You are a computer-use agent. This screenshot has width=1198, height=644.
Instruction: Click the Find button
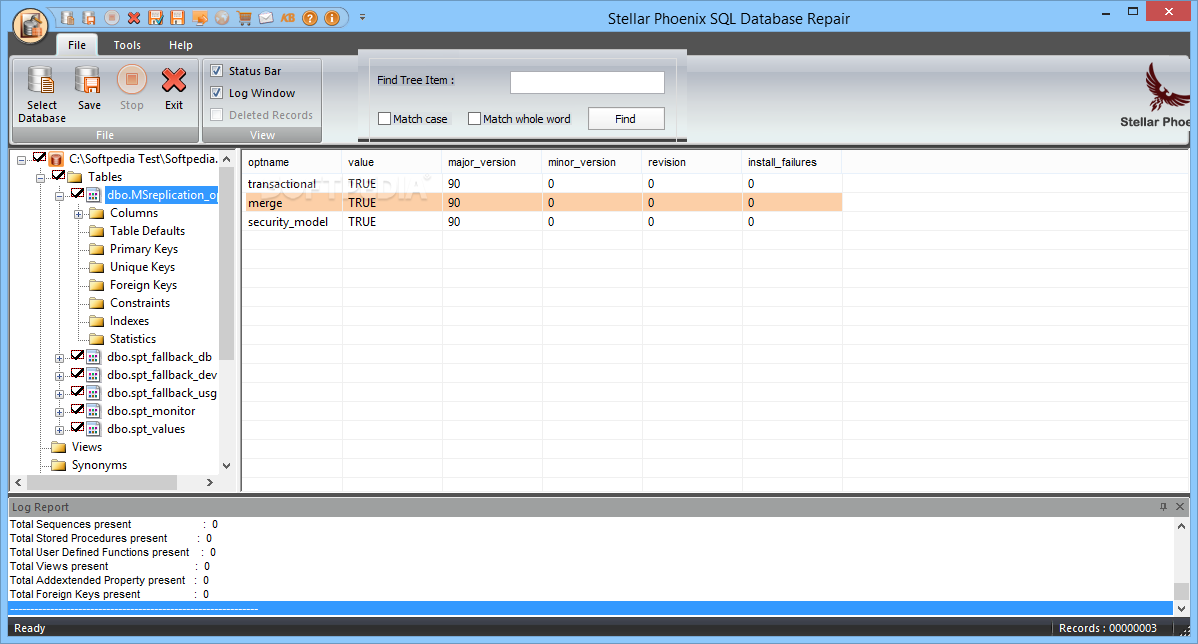[x=626, y=118]
